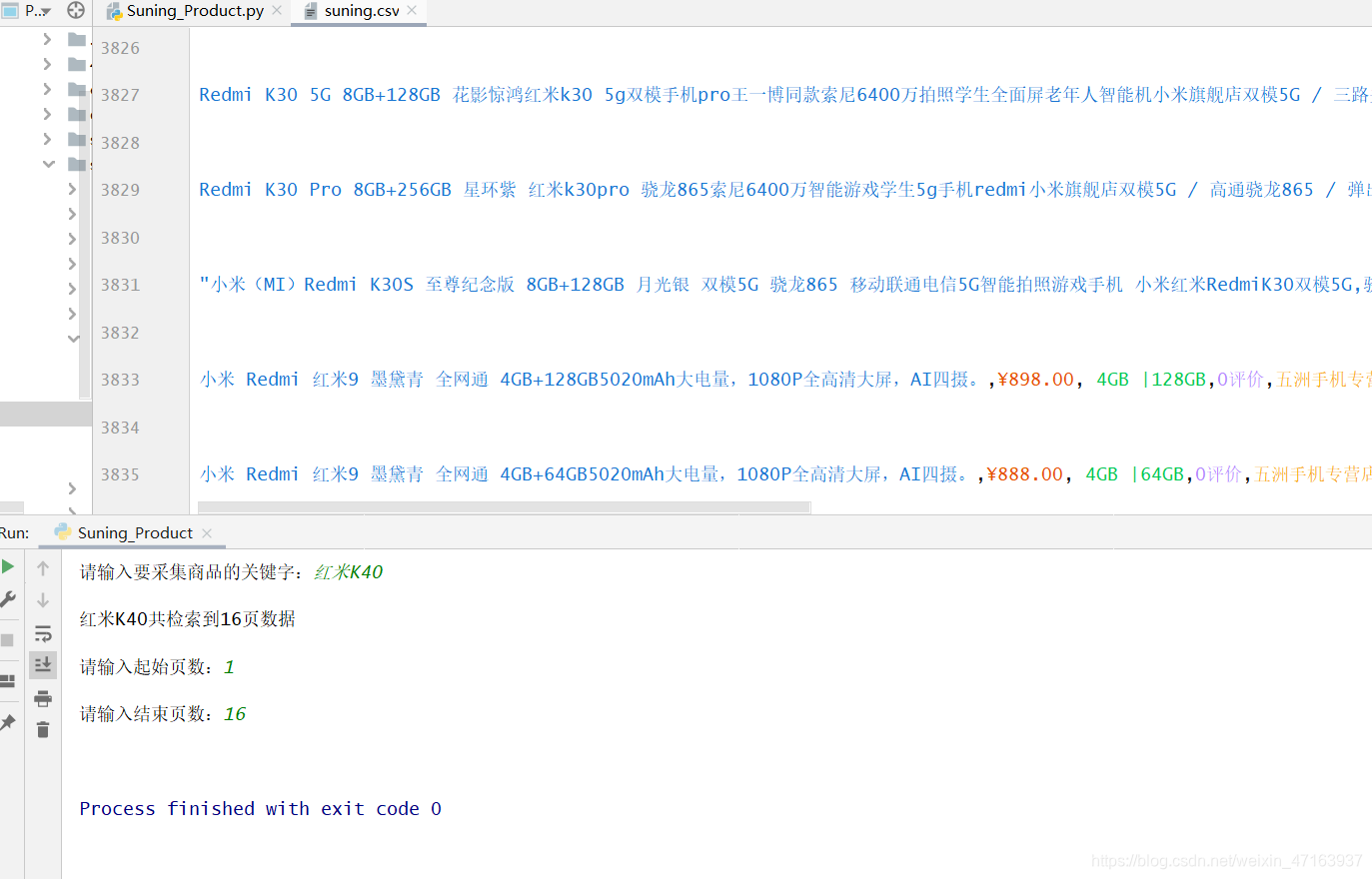This screenshot has height=879, width=1372.
Task: Expand the tree node beside line number 3829
Action: [72, 189]
